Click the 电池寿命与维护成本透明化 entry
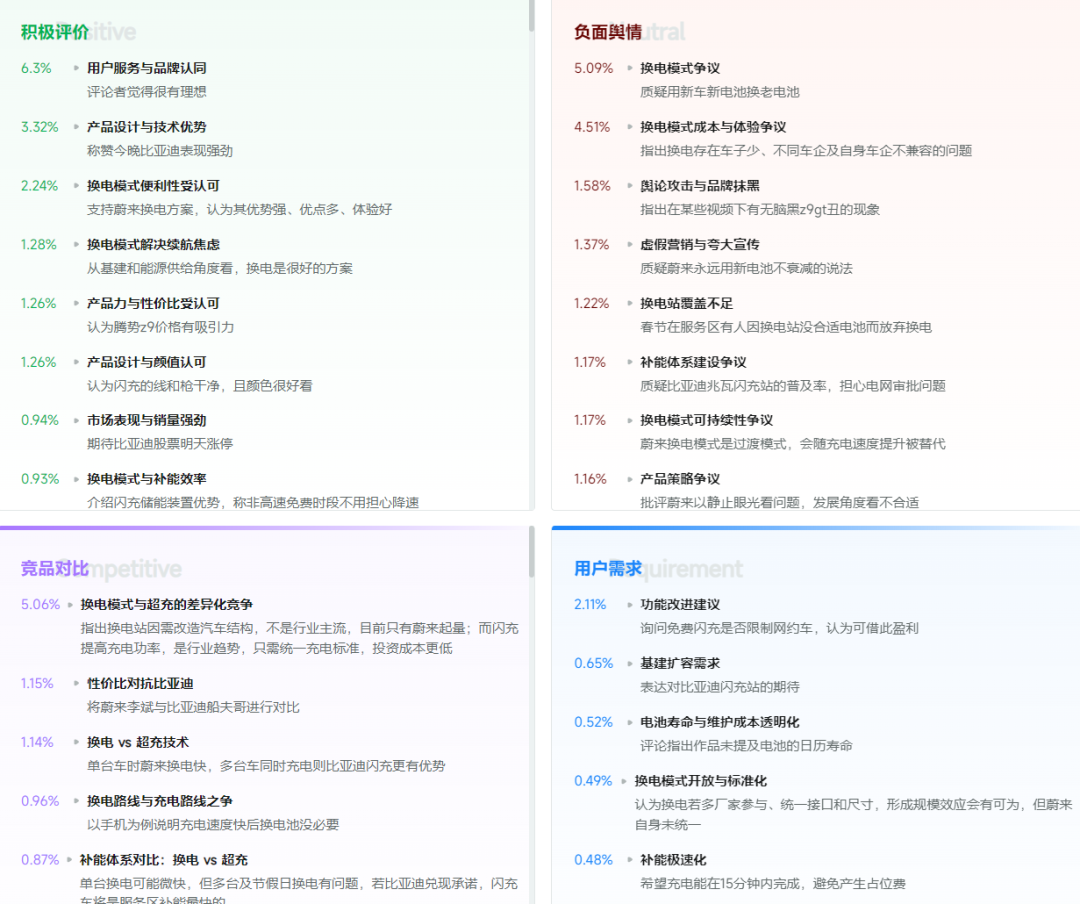Screen dimensions: 1080x904 pyautogui.click(x=722, y=722)
